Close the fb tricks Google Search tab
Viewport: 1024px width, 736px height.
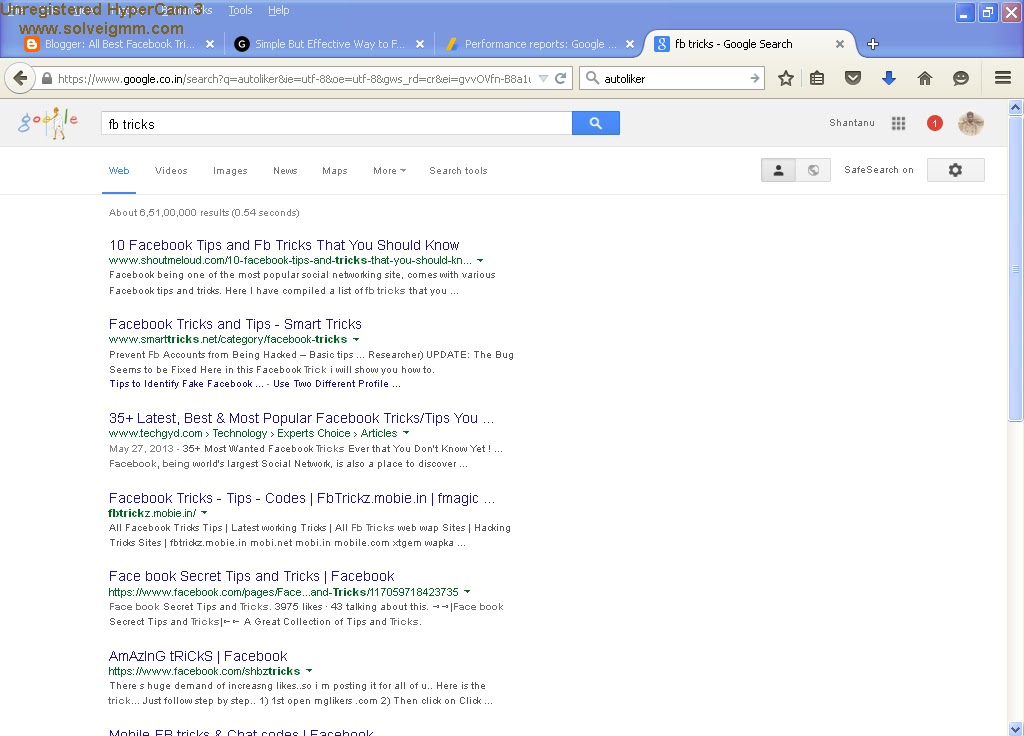[840, 44]
